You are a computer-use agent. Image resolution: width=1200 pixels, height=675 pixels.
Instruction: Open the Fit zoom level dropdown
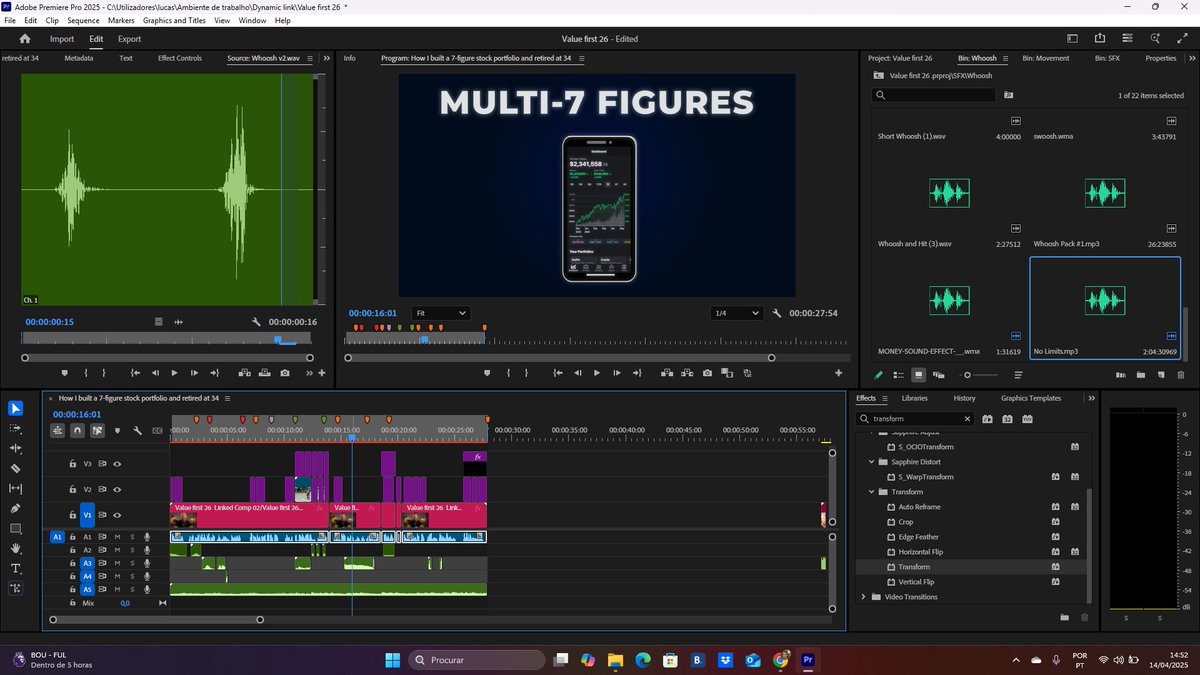pyautogui.click(x=440, y=313)
